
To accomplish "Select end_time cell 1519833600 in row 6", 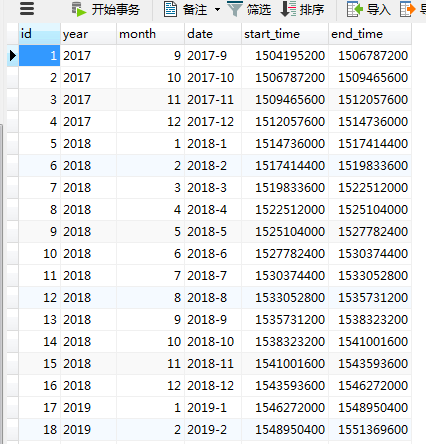I will click(370, 166).
